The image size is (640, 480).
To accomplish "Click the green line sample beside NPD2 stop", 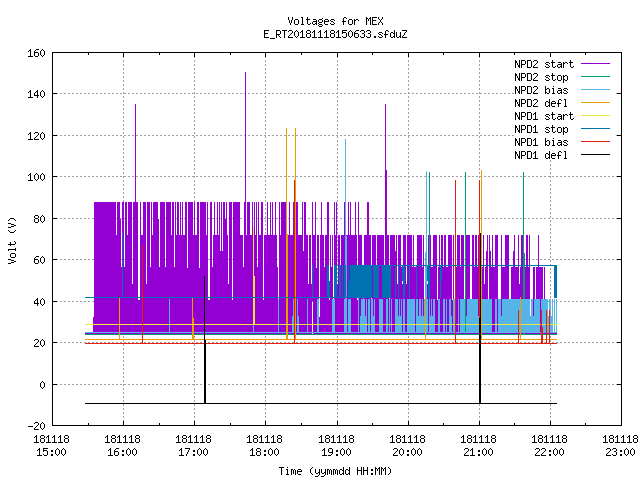I will (595, 77).
